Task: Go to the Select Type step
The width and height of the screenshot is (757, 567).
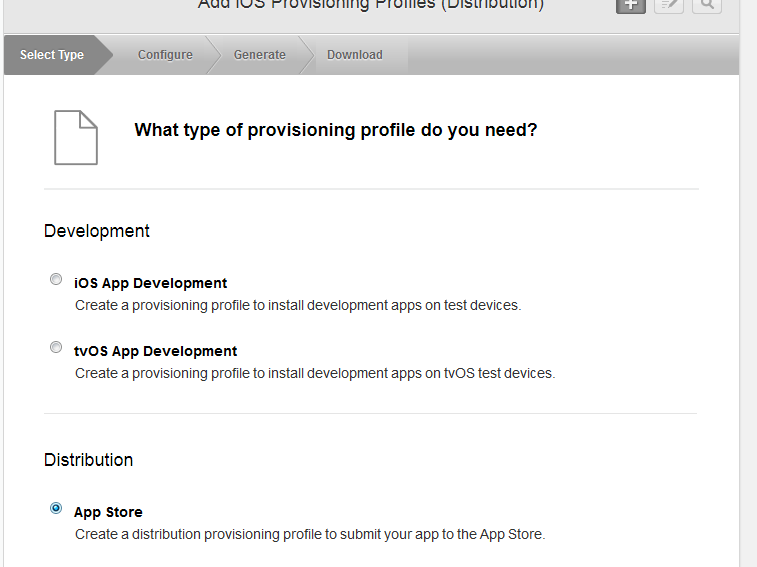Action: [52, 55]
